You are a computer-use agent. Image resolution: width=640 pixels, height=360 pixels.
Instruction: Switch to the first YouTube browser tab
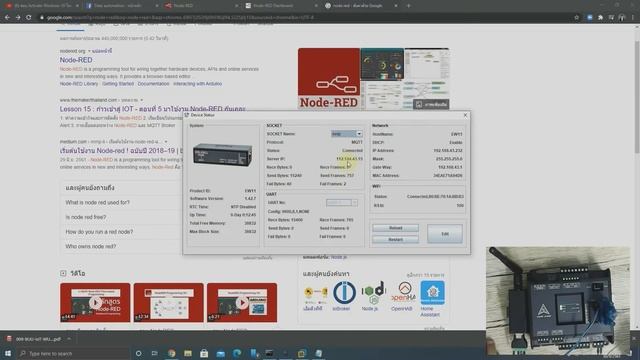tap(42, 6)
